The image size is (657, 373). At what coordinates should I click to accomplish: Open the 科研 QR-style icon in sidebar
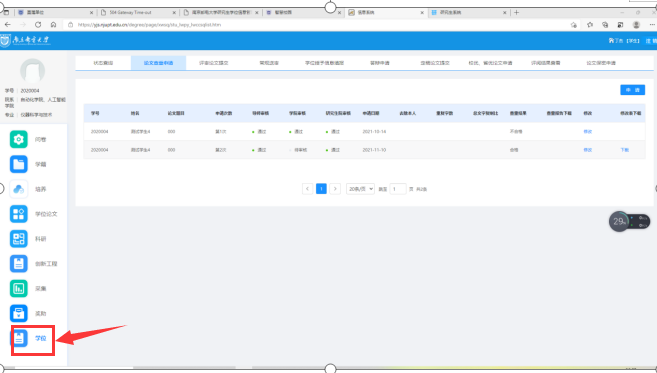[18, 239]
